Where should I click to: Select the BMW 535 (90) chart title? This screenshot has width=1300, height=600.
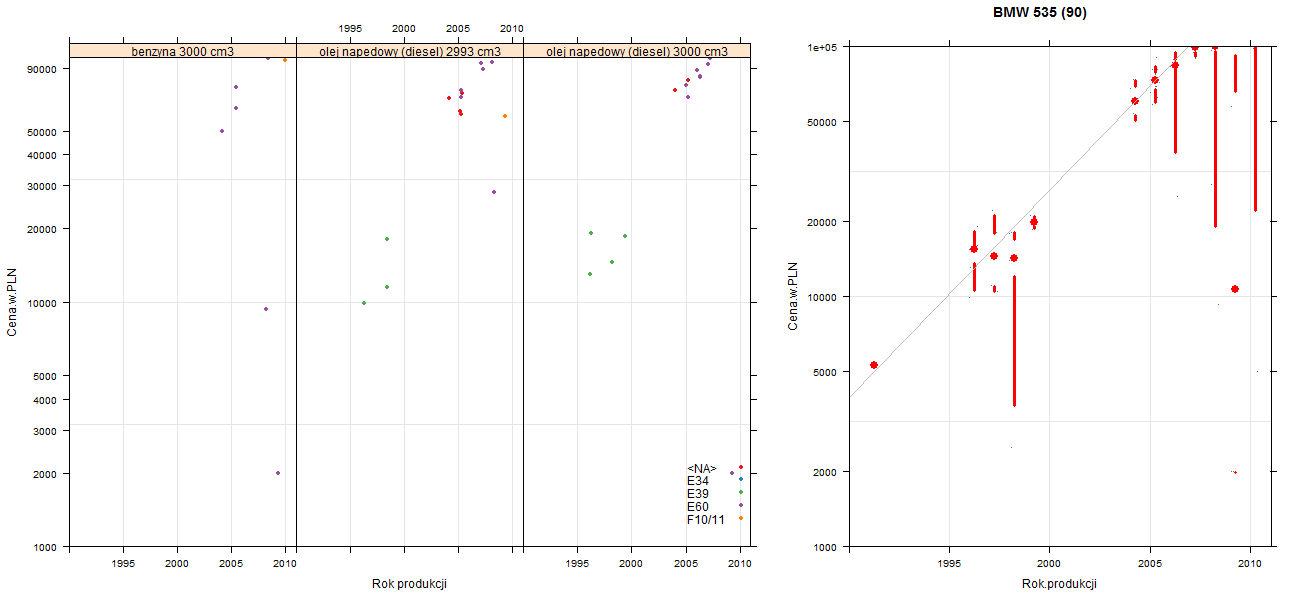click(1040, 13)
